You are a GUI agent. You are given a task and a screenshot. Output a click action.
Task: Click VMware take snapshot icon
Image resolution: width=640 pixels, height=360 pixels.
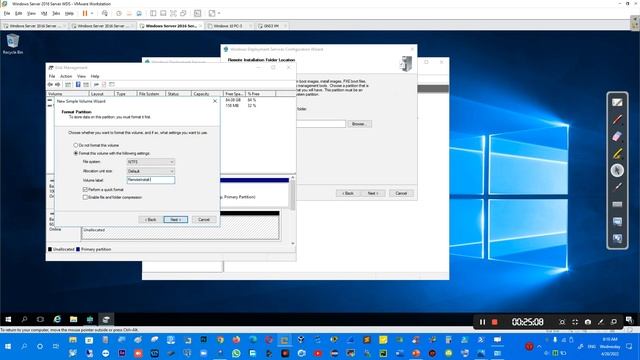pos(119,13)
